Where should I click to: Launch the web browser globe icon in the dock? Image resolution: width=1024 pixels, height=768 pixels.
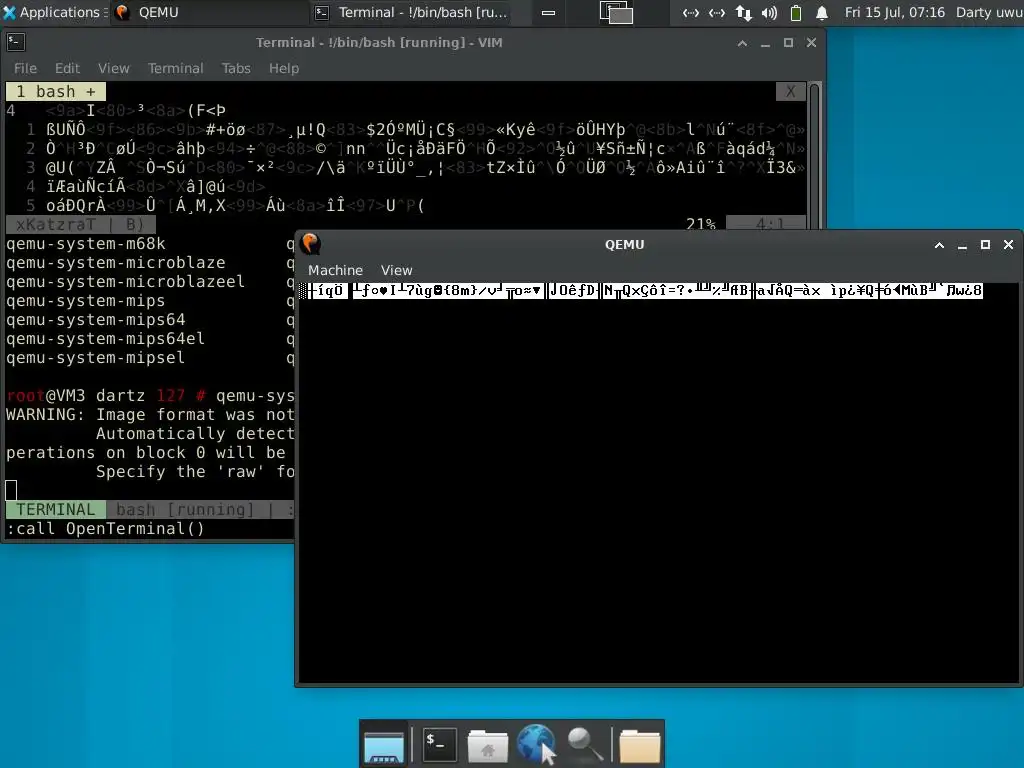(536, 743)
